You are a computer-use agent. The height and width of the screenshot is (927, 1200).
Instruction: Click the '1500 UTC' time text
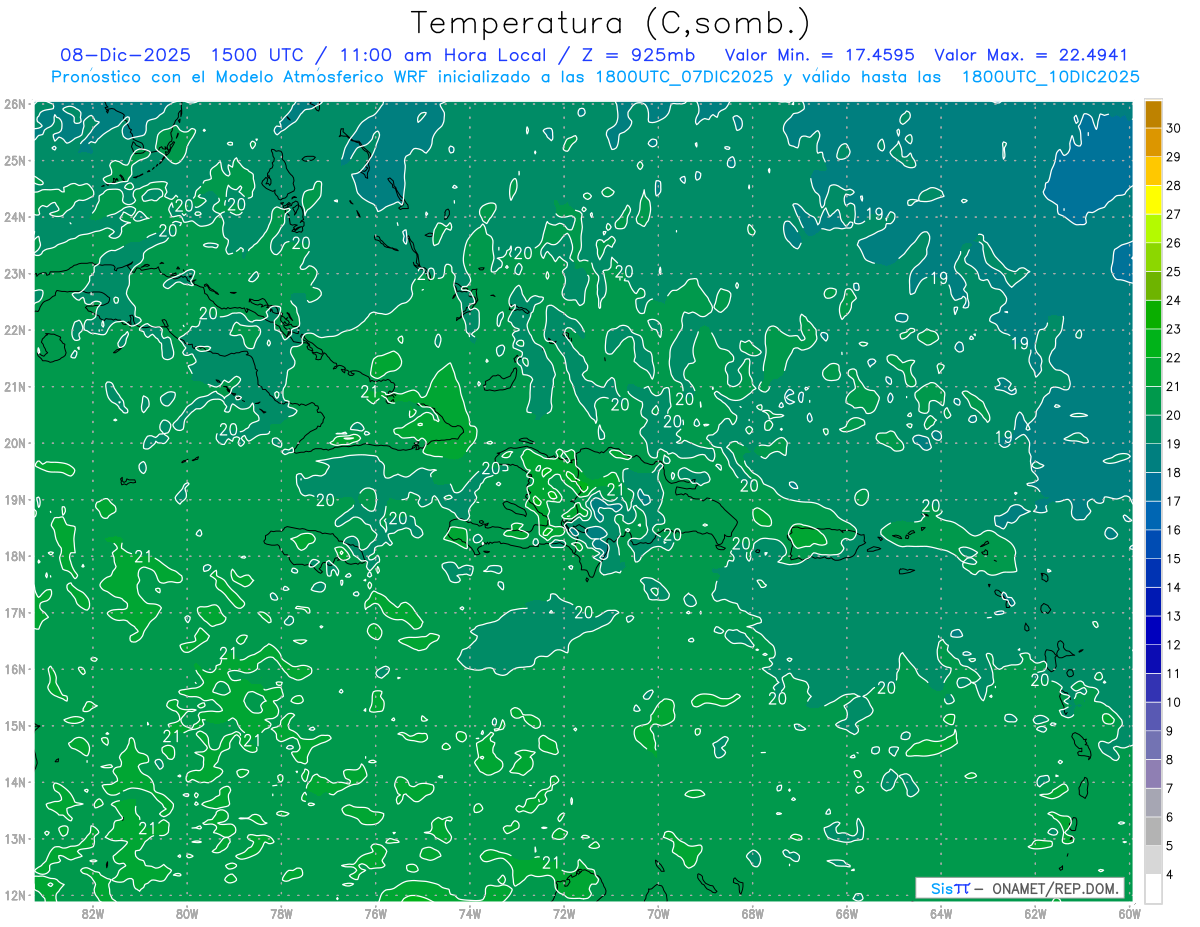pos(259,55)
